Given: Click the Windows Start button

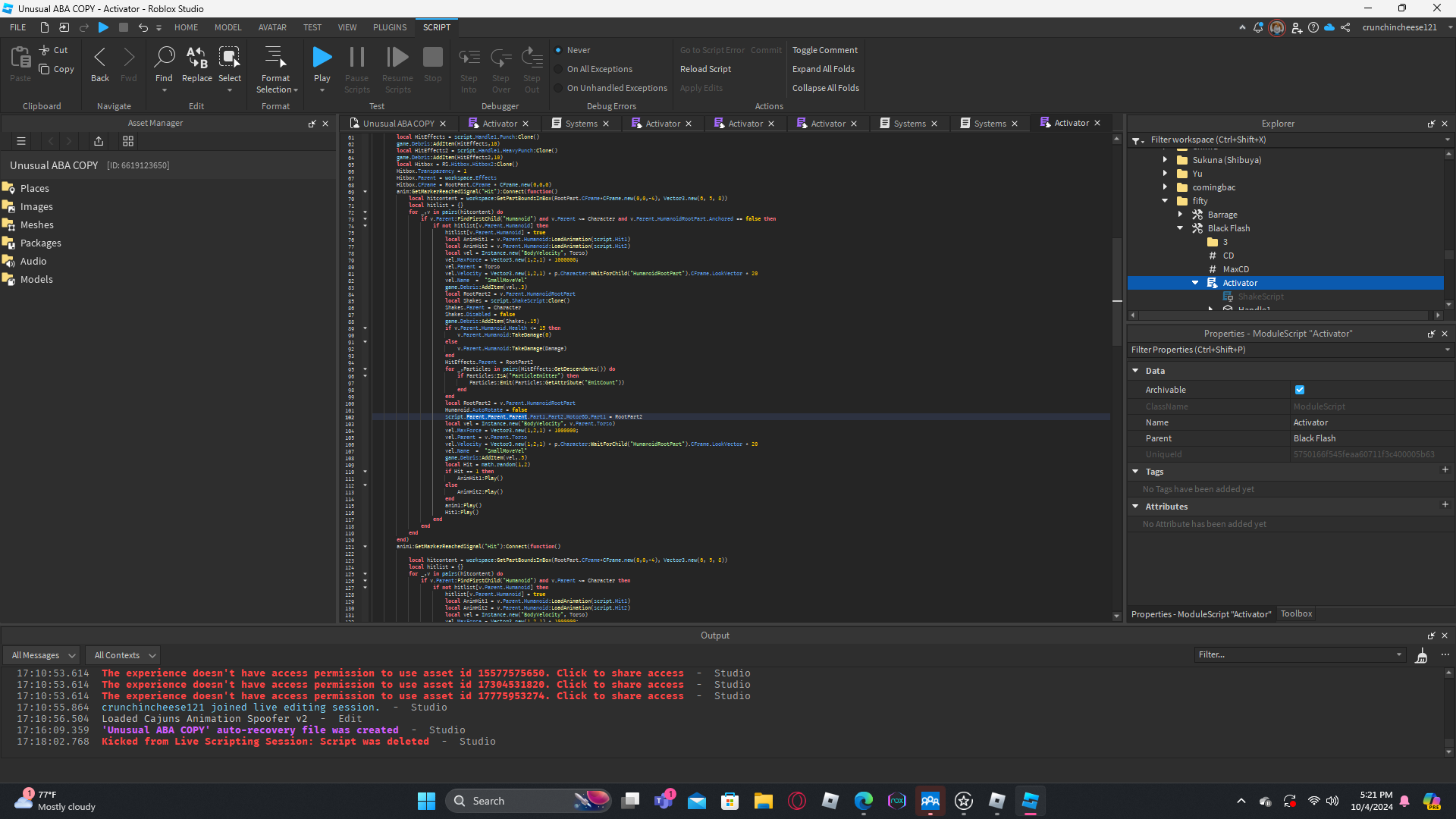Looking at the screenshot, I should point(426,801).
